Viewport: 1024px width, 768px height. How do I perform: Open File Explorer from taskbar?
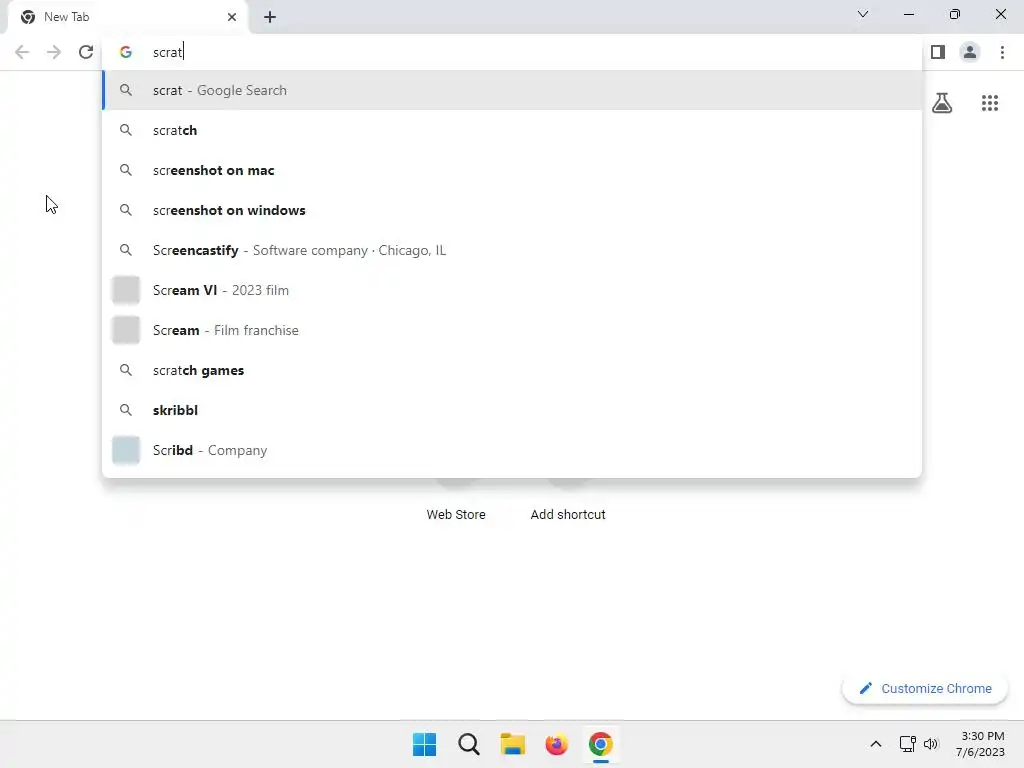[x=513, y=744]
